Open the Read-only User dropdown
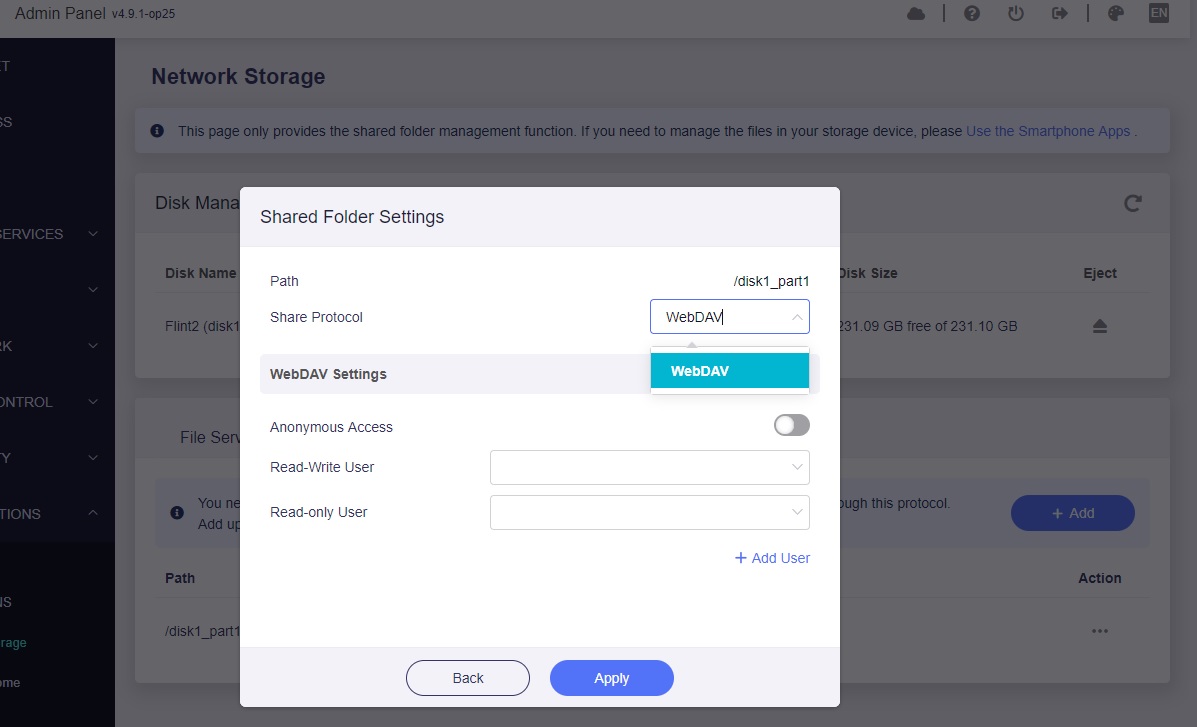 tap(650, 512)
